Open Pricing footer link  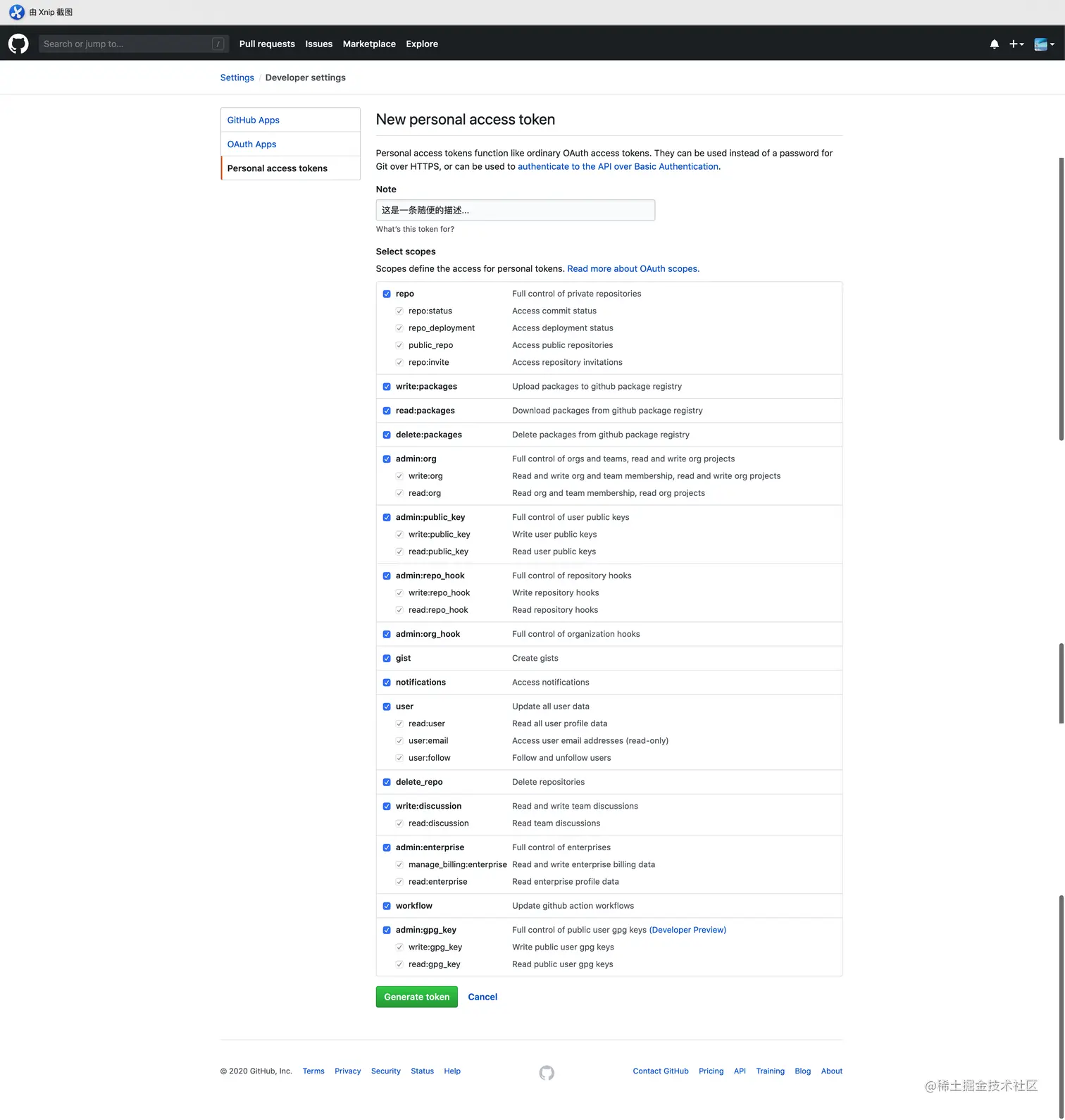(711, 1071)
